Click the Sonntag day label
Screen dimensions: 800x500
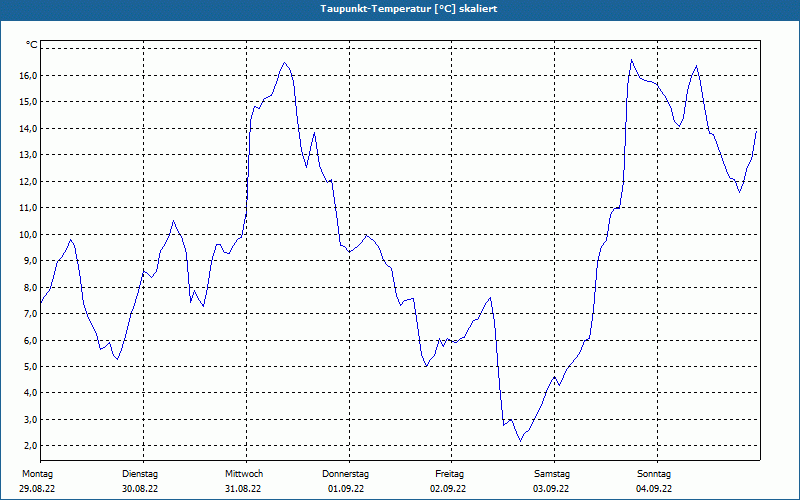pos(654,474)
